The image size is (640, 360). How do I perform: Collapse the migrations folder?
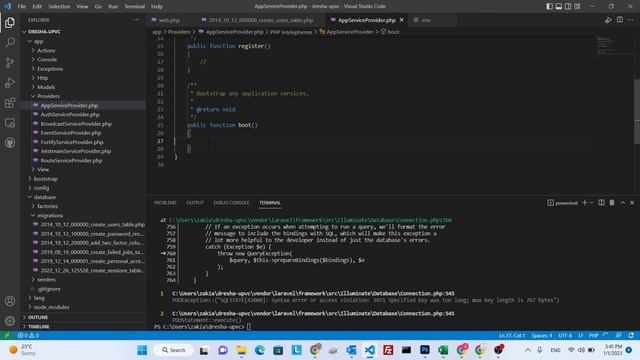tap(49, 216)
